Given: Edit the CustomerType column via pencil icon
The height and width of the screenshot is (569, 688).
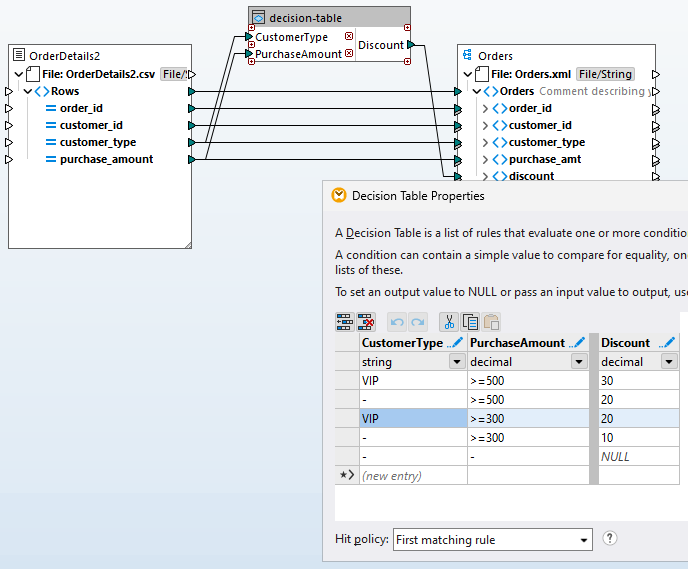Looking at the screenshot, I should click(x=454, y=343).
